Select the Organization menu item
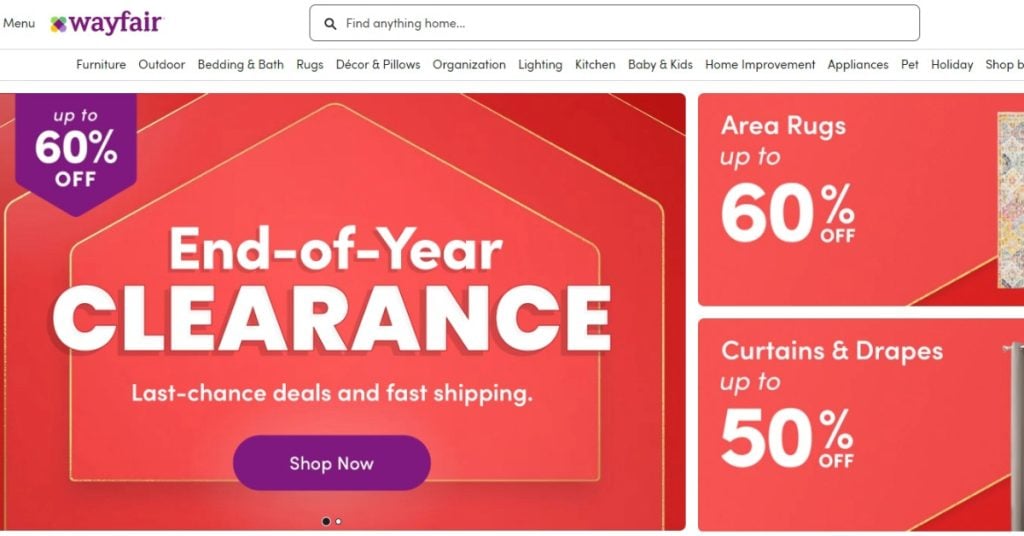The image size is (1024, 536). pyautogui.click(x=469, y=65)
